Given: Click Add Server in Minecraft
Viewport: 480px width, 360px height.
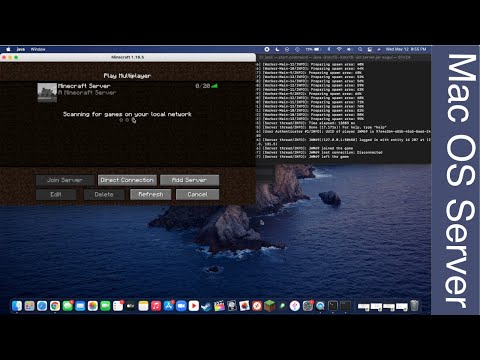Looking at the screenshot, I should [189, 180].
